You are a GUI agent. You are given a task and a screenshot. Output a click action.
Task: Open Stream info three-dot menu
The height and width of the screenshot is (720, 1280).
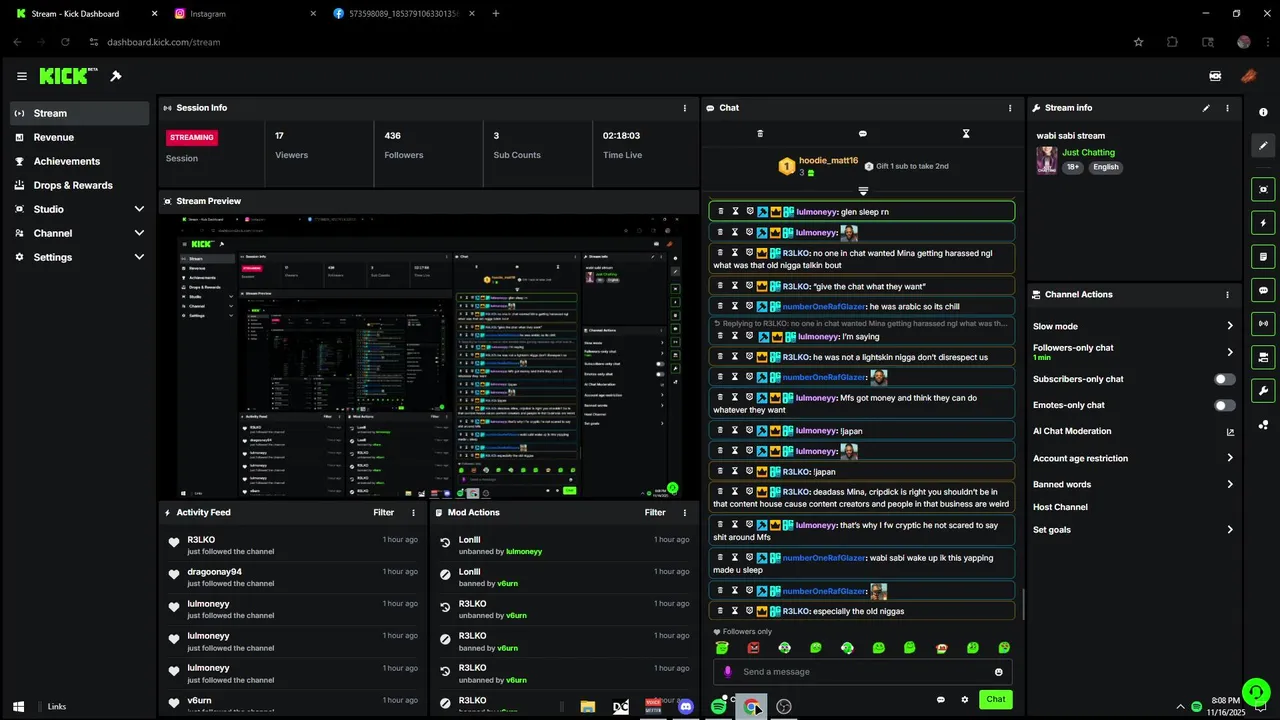point(1228,108)
